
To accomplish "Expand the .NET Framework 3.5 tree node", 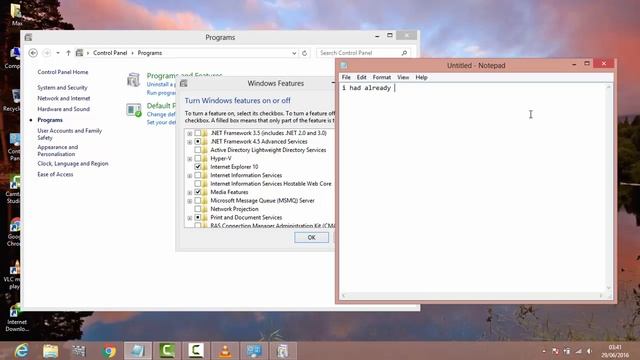I will [x=189, y=133].
